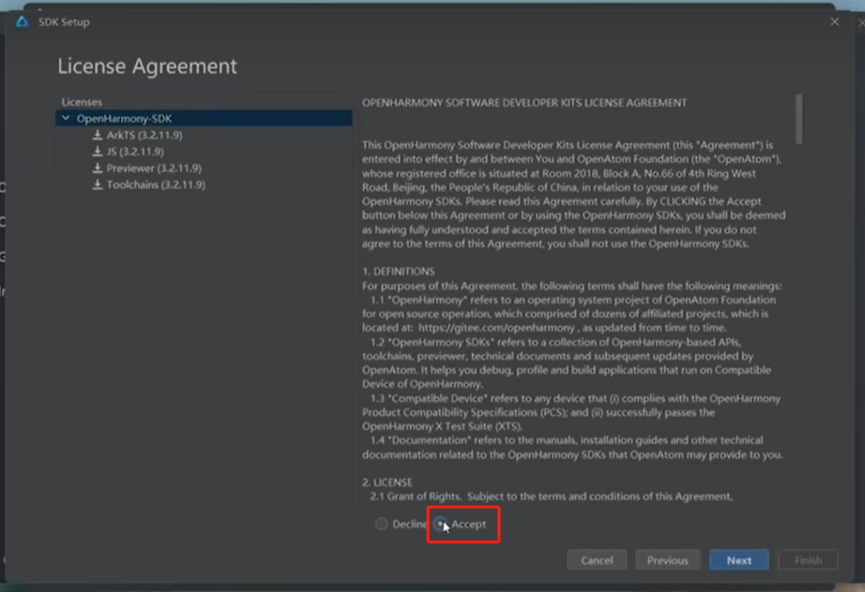
Task: Select JS (3.2.11.9) entry
Action: click(135, 151)
